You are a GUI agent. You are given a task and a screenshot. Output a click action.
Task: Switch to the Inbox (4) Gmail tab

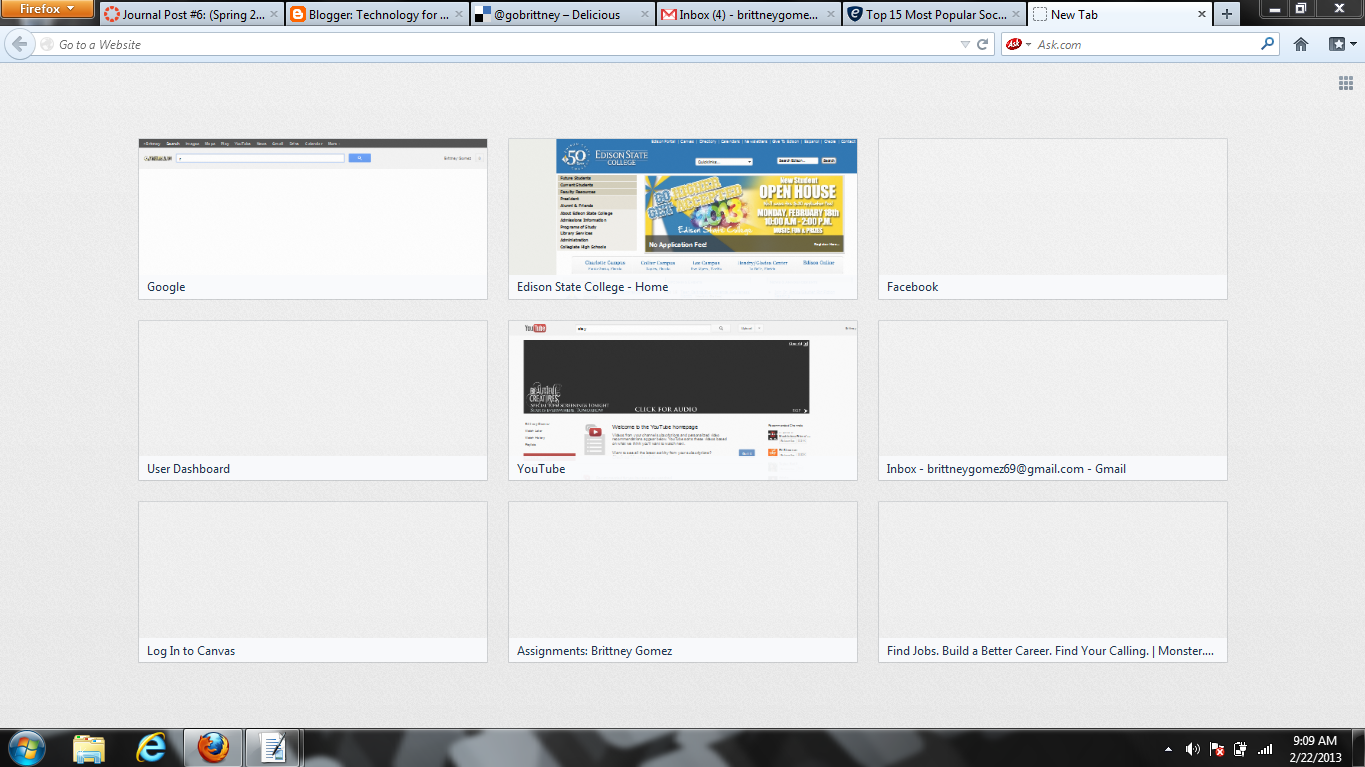pos(748,15)
